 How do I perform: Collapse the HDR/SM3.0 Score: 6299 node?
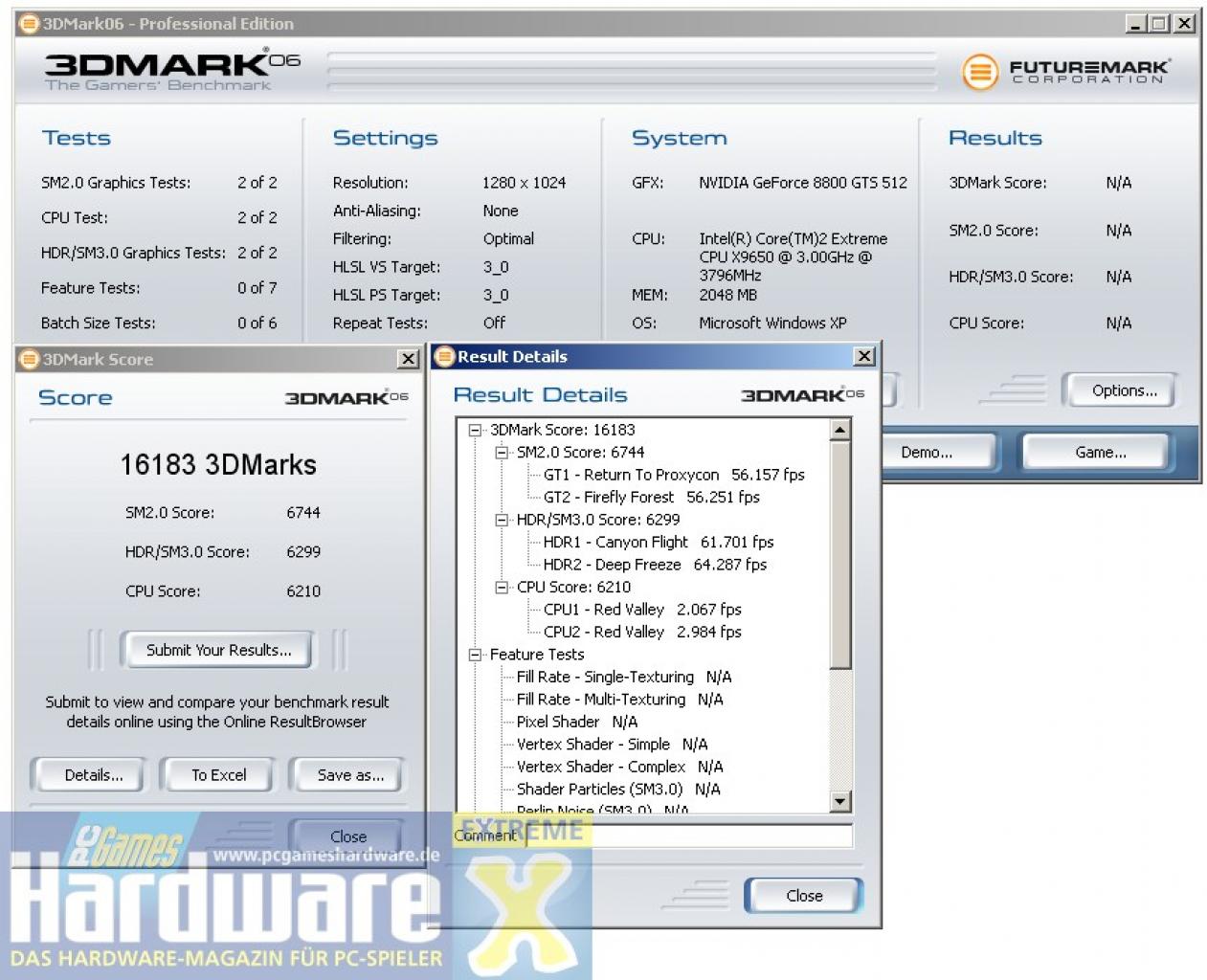[x=502, y=521]
